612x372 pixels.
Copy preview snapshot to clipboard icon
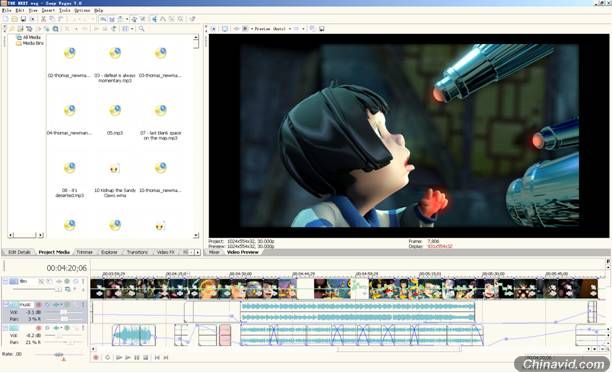[x=312, y=28]
